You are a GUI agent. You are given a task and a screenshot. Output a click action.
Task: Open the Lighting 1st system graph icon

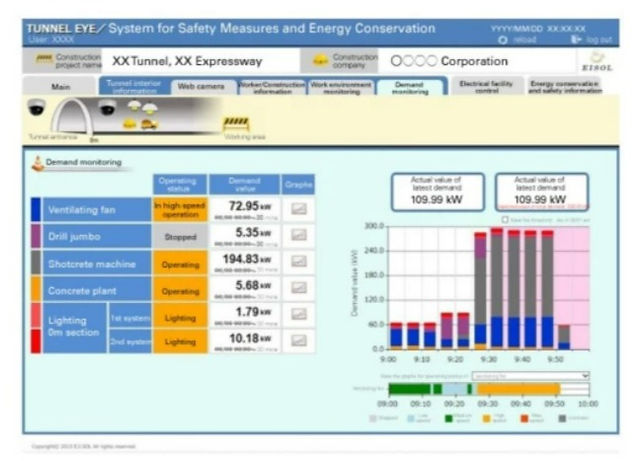pyautogui.click(x=298, y=314)
